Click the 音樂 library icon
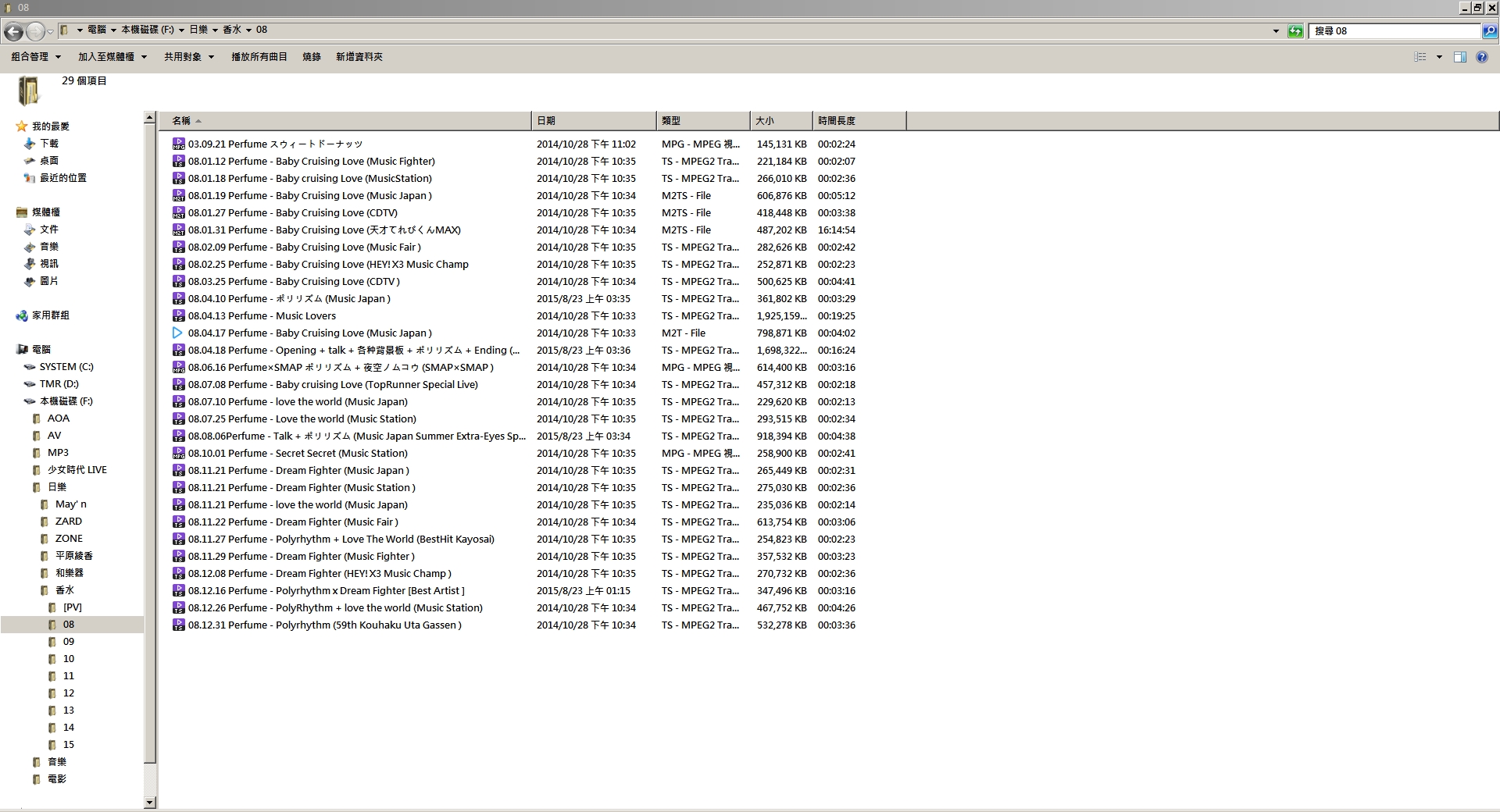The image size is (1500, 812). 30,246
